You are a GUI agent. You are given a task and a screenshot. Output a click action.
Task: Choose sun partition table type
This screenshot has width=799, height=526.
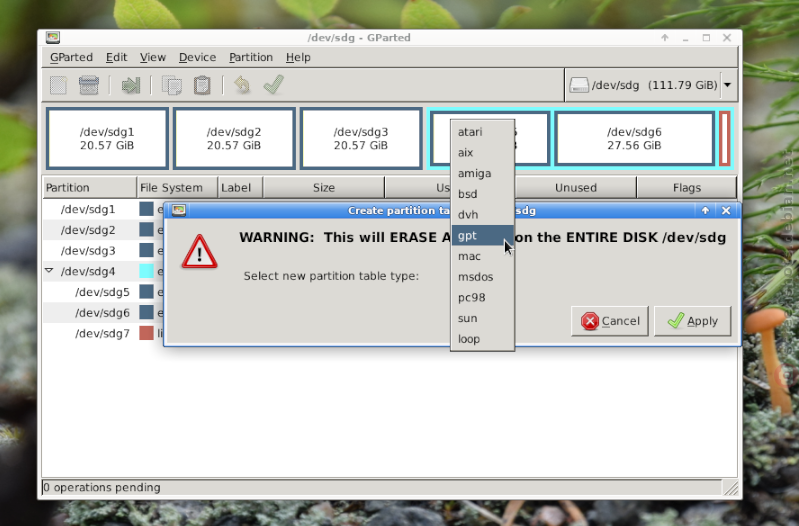[482, 318]
